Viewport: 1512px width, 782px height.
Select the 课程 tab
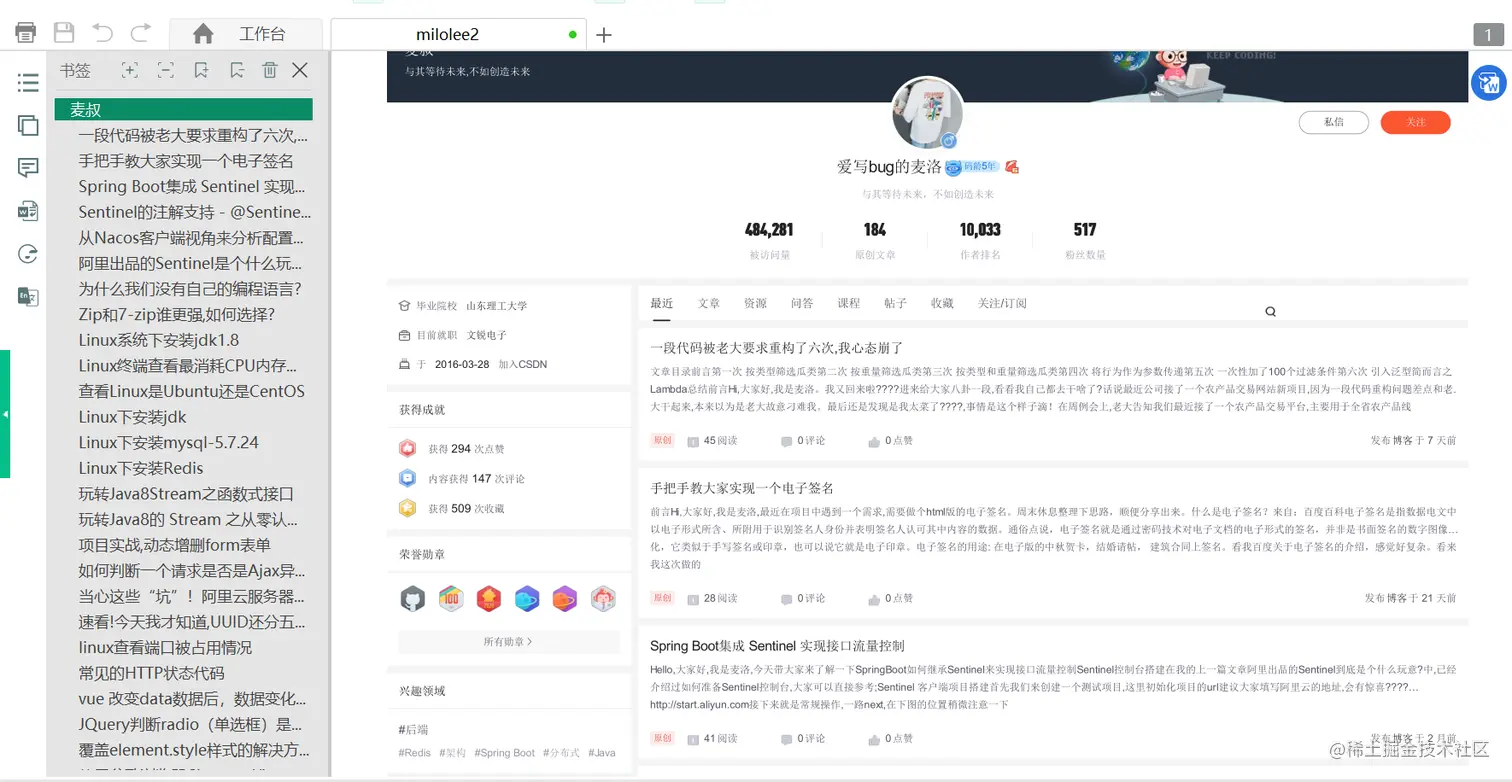click(x=849, y=303)
